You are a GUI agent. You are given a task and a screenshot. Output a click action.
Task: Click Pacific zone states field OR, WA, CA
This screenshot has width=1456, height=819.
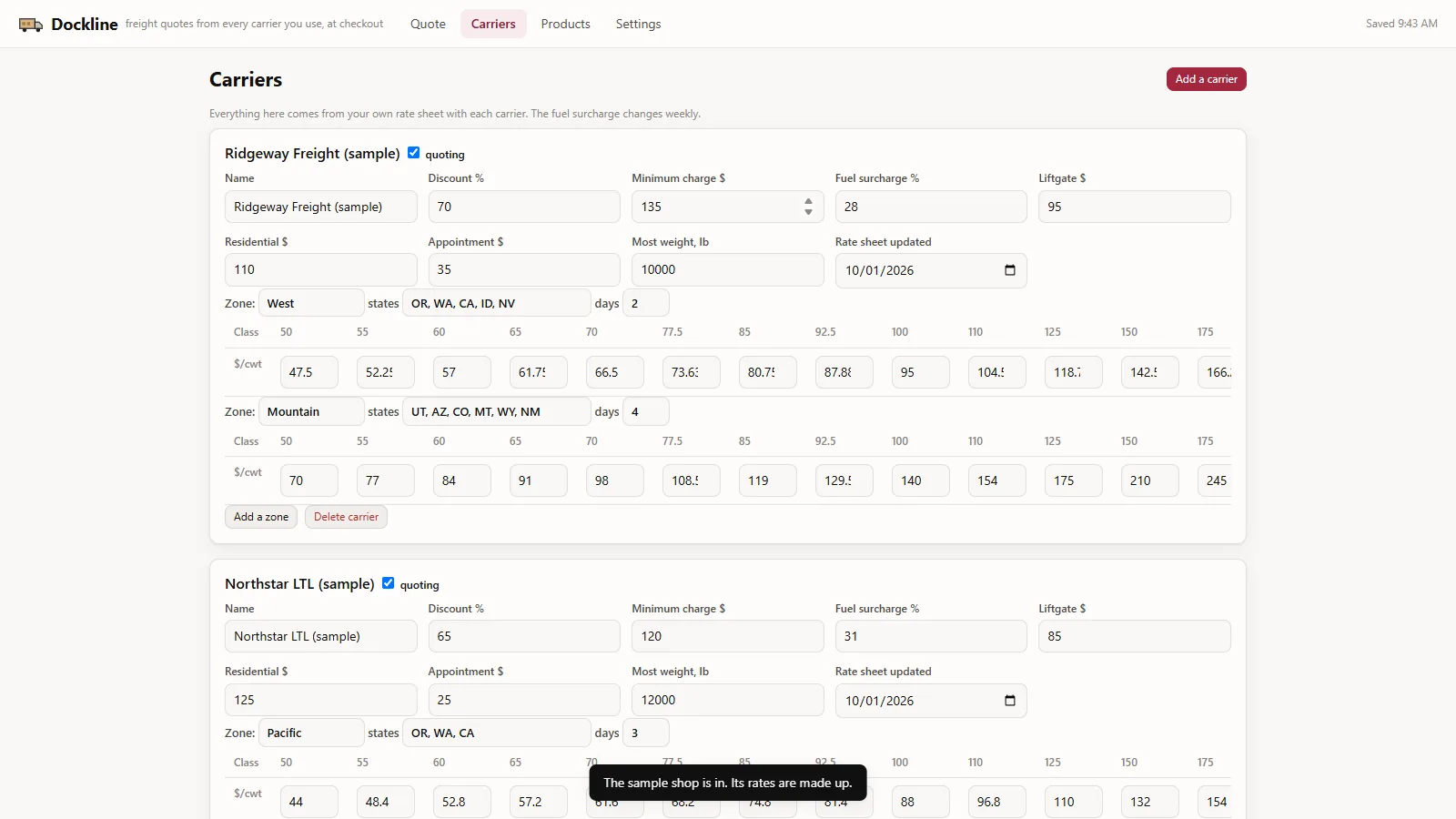(497, 733)
